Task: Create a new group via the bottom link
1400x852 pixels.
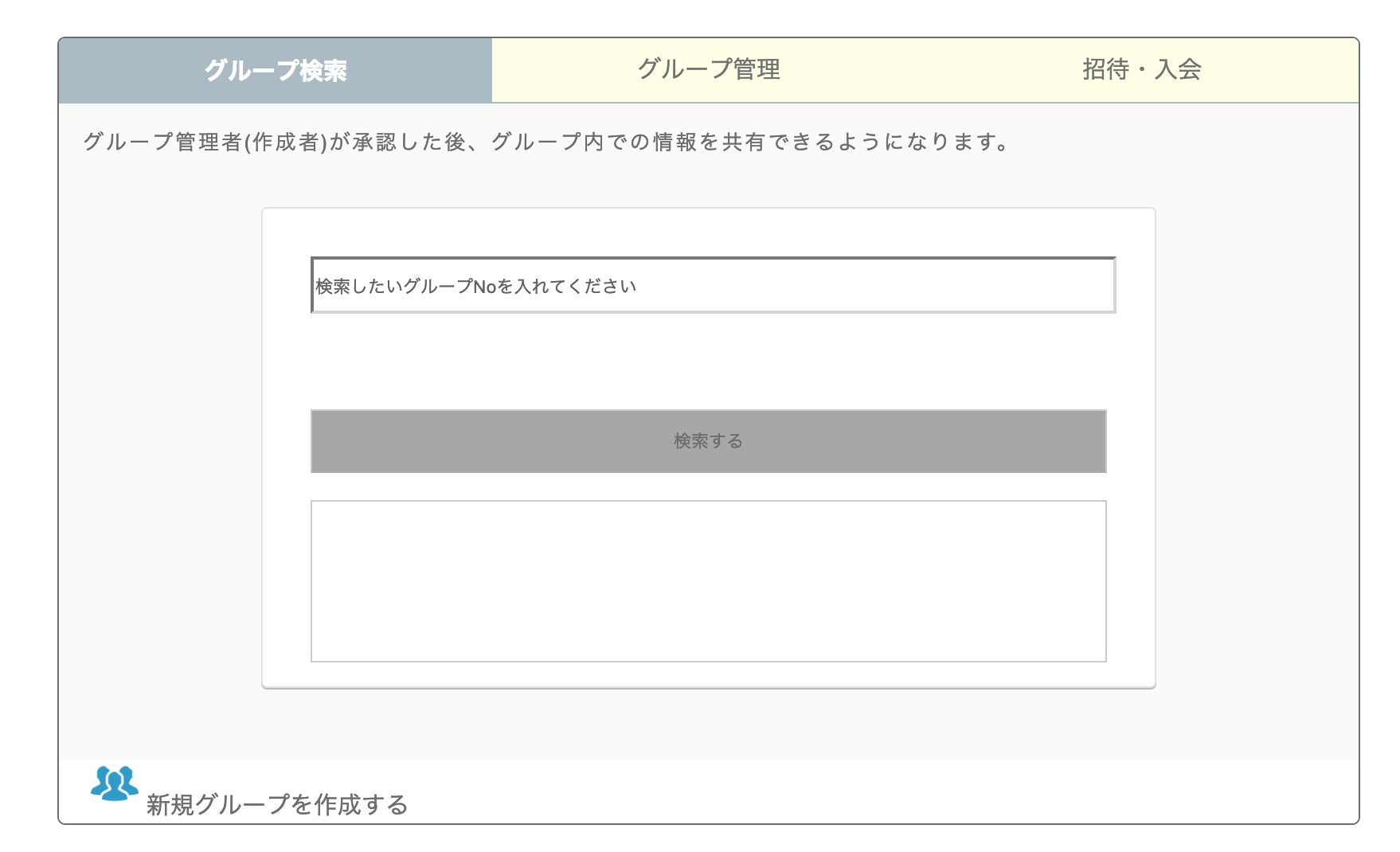Action: click(276, 805)
